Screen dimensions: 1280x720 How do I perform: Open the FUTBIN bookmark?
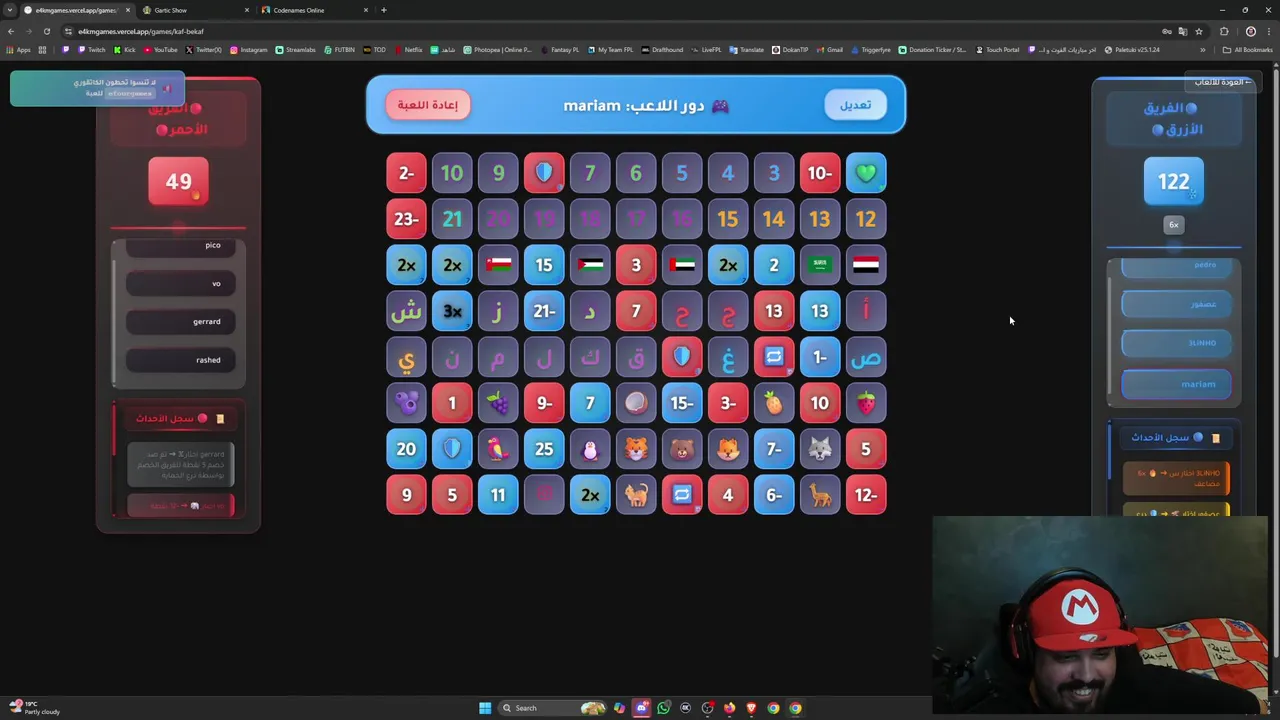340,49
